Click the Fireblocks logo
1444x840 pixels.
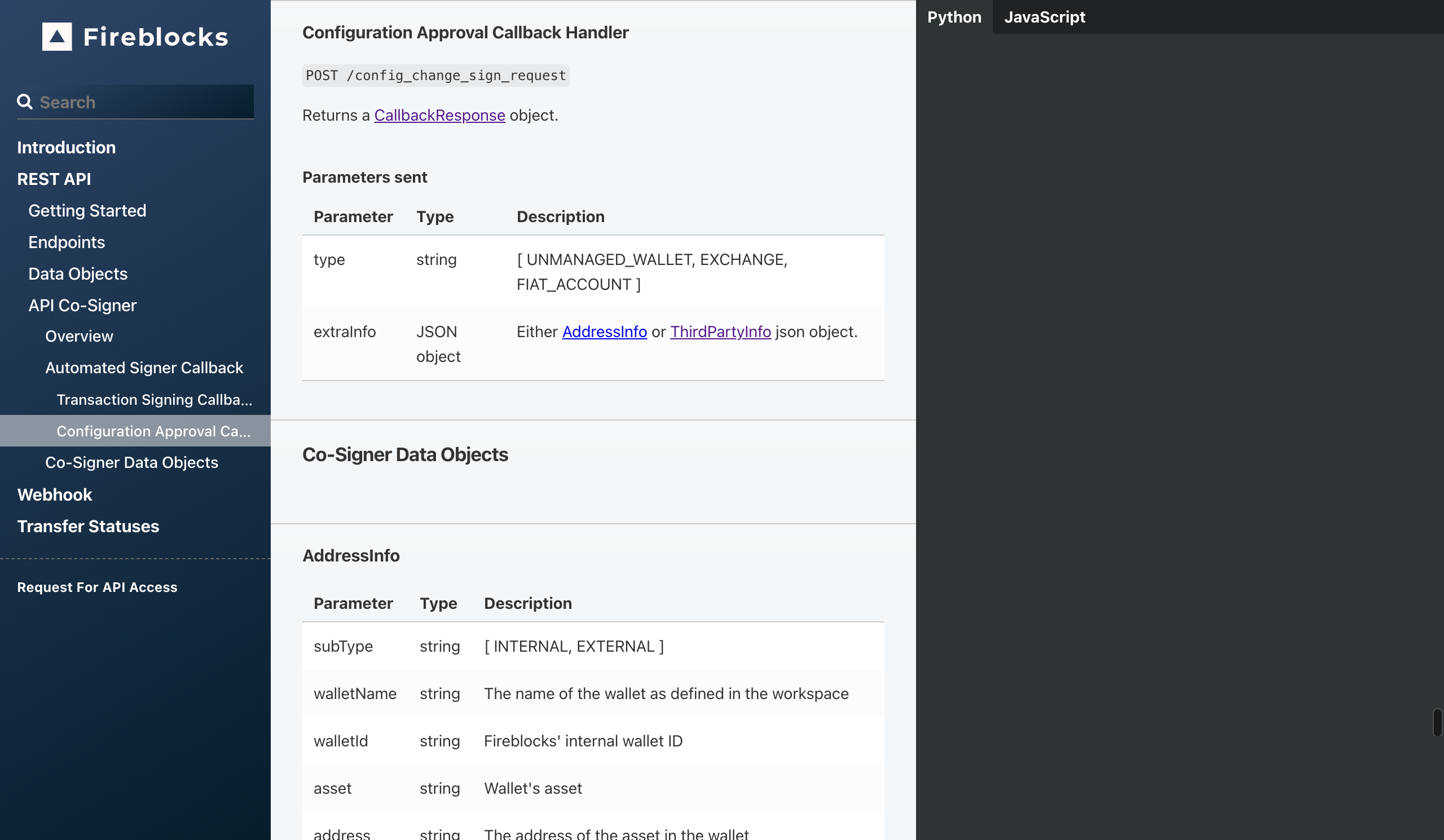[135, 36]
